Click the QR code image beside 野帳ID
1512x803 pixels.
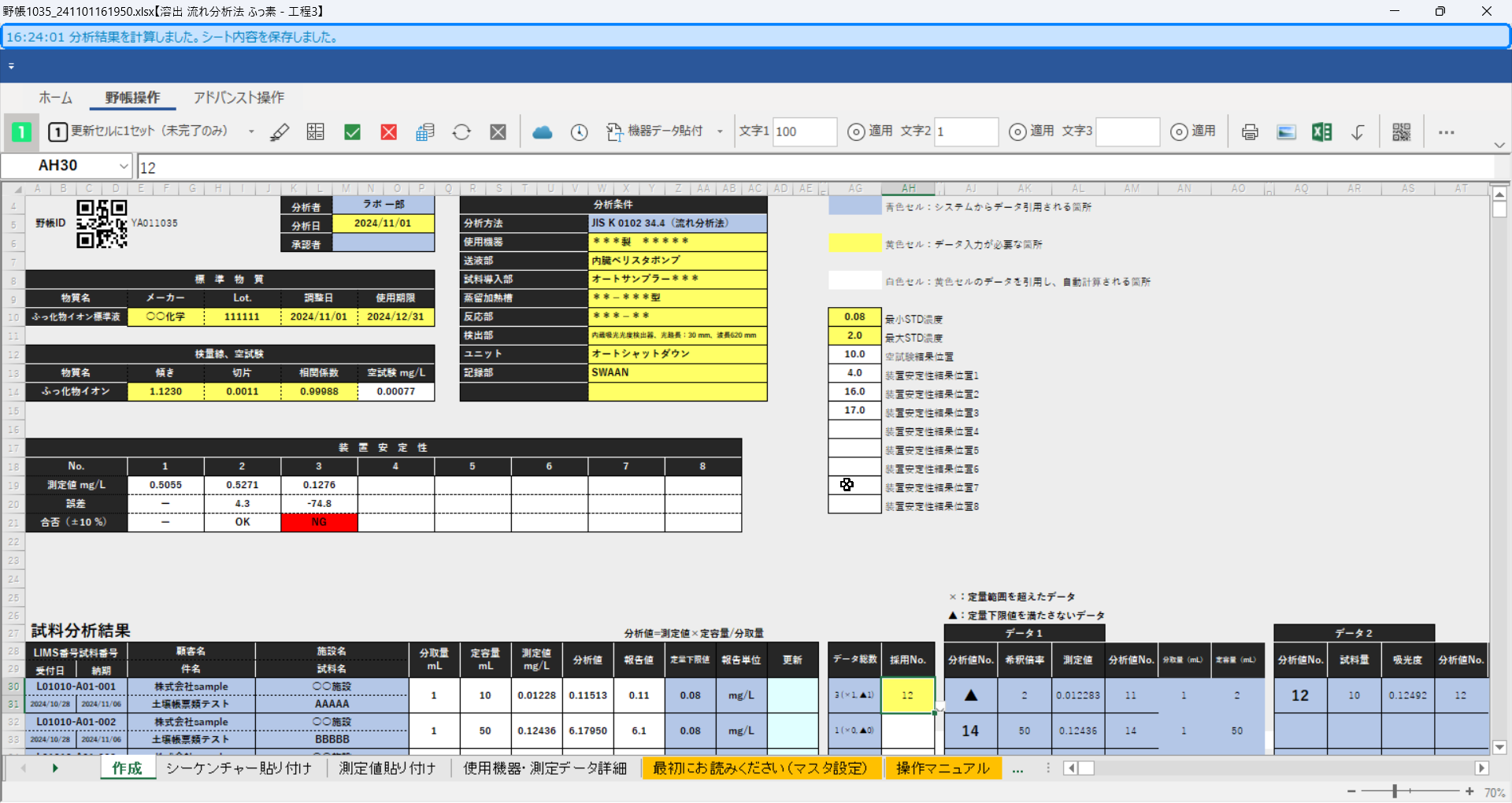tap(102, 224)
